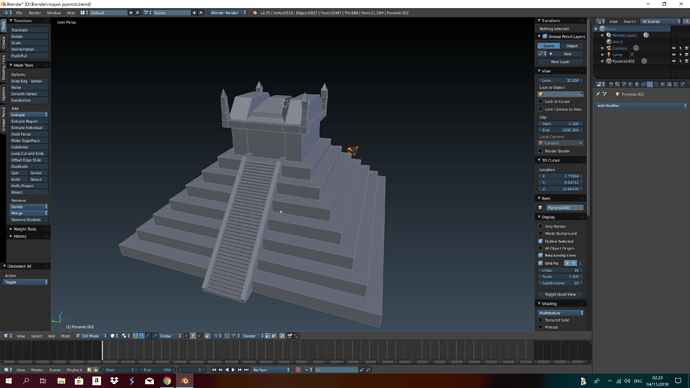Open Chrome from the Windows taskbar
Image resolution: width=690 pixels, height=388 pixels.
pos(167,381)
